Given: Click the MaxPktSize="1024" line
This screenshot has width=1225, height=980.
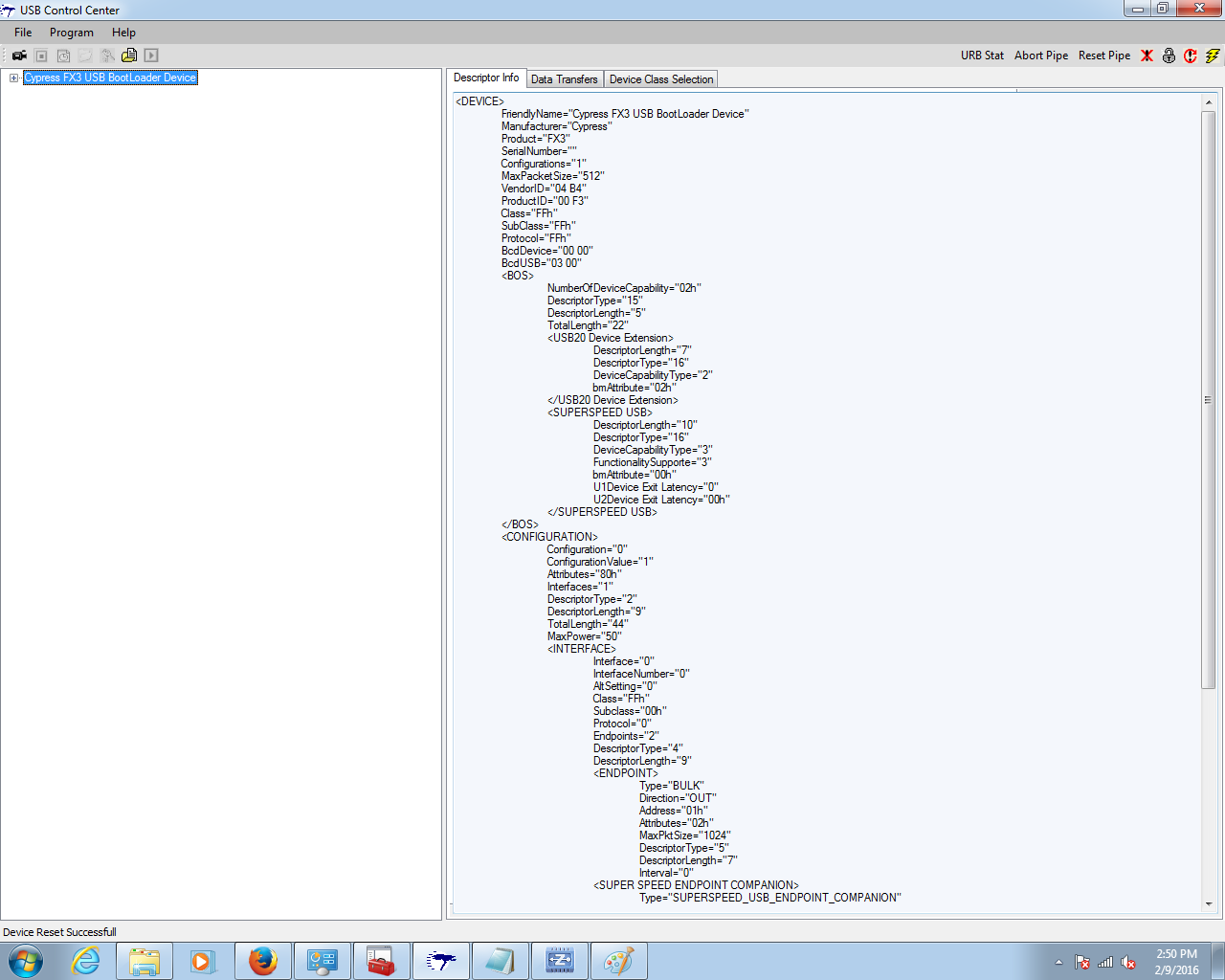Looking at the screenshot, I should tap(685, 835).
